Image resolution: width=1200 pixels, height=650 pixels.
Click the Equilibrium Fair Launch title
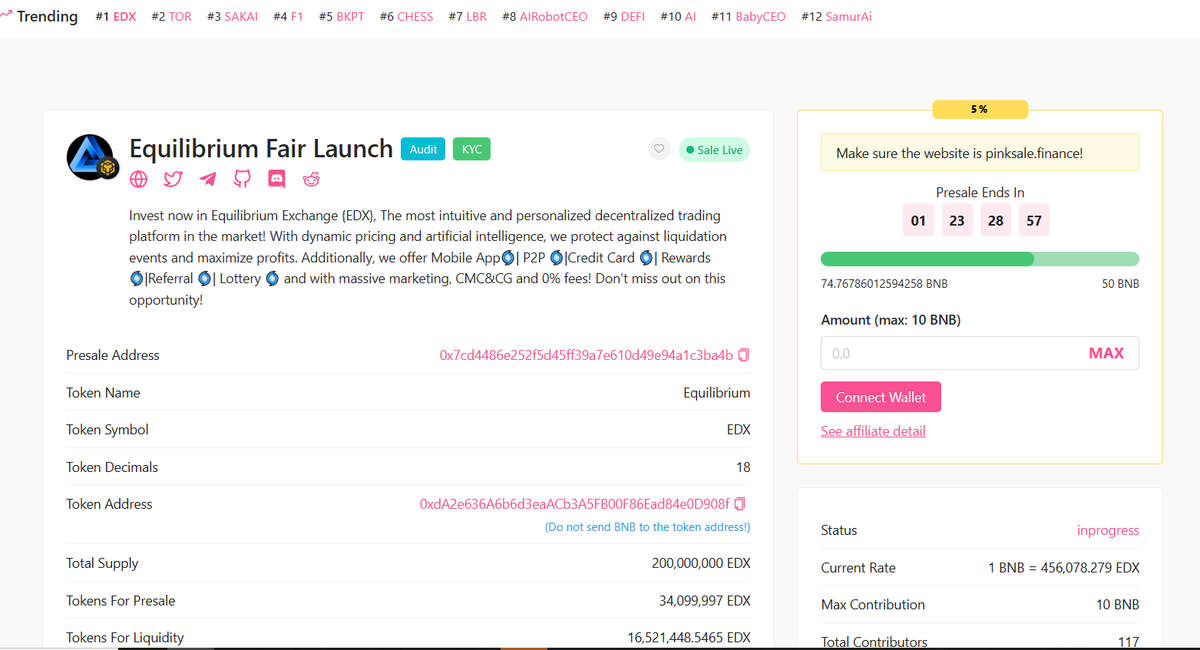[x=261, y=149]
